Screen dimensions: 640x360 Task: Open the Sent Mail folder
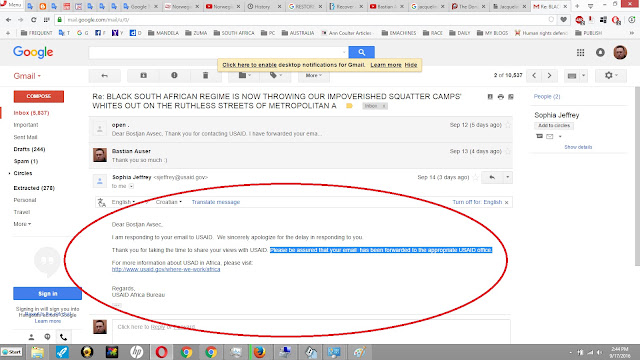pyautogui.click(x=25, y=137)
